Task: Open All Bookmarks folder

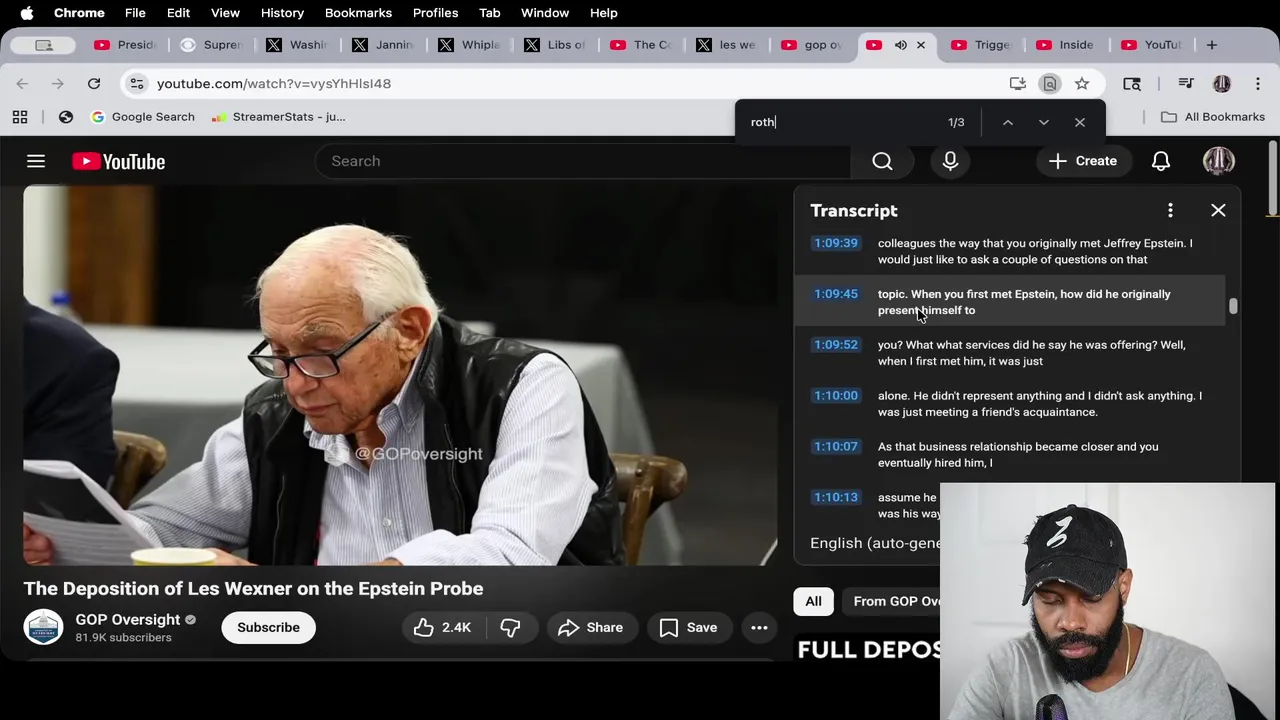Action: (1212, 117)
